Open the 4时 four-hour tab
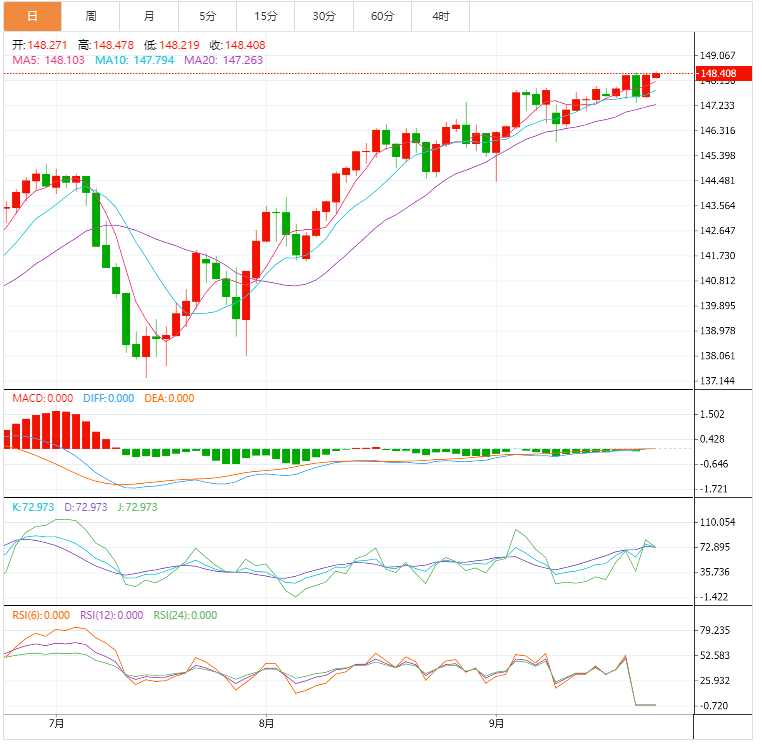The image size is (762, 745). pos(440,16)
